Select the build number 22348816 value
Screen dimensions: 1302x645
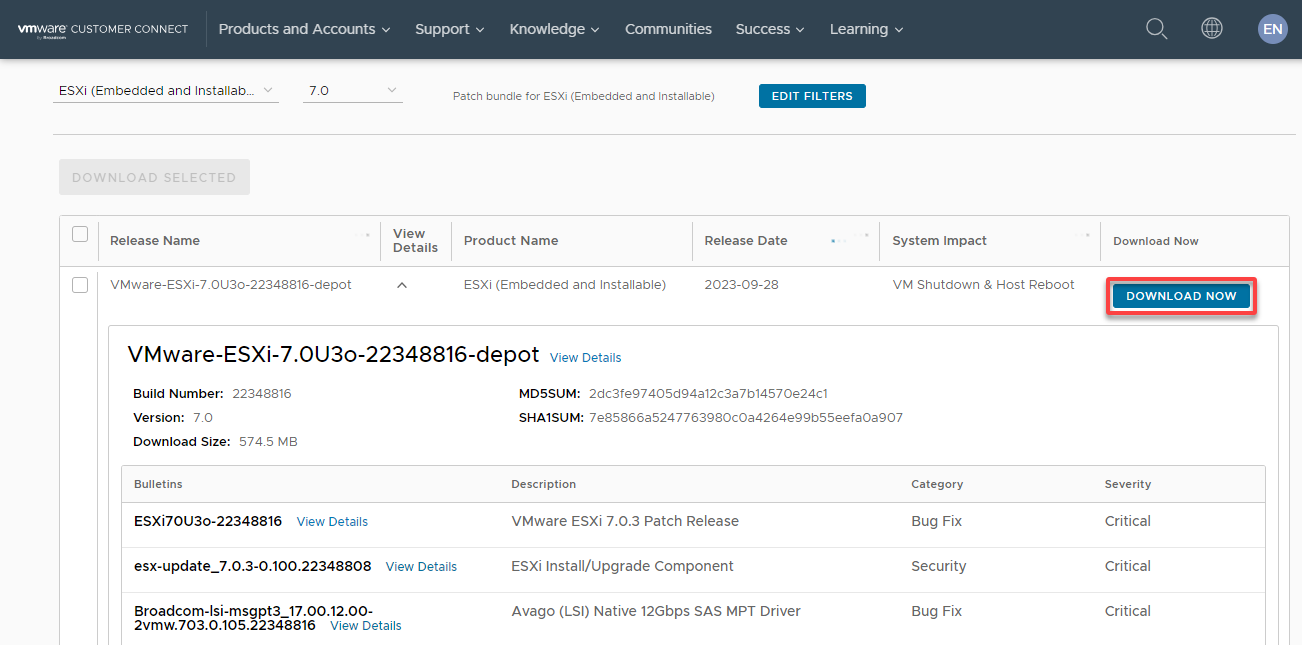pyautogui.click(x=262, y=394)
